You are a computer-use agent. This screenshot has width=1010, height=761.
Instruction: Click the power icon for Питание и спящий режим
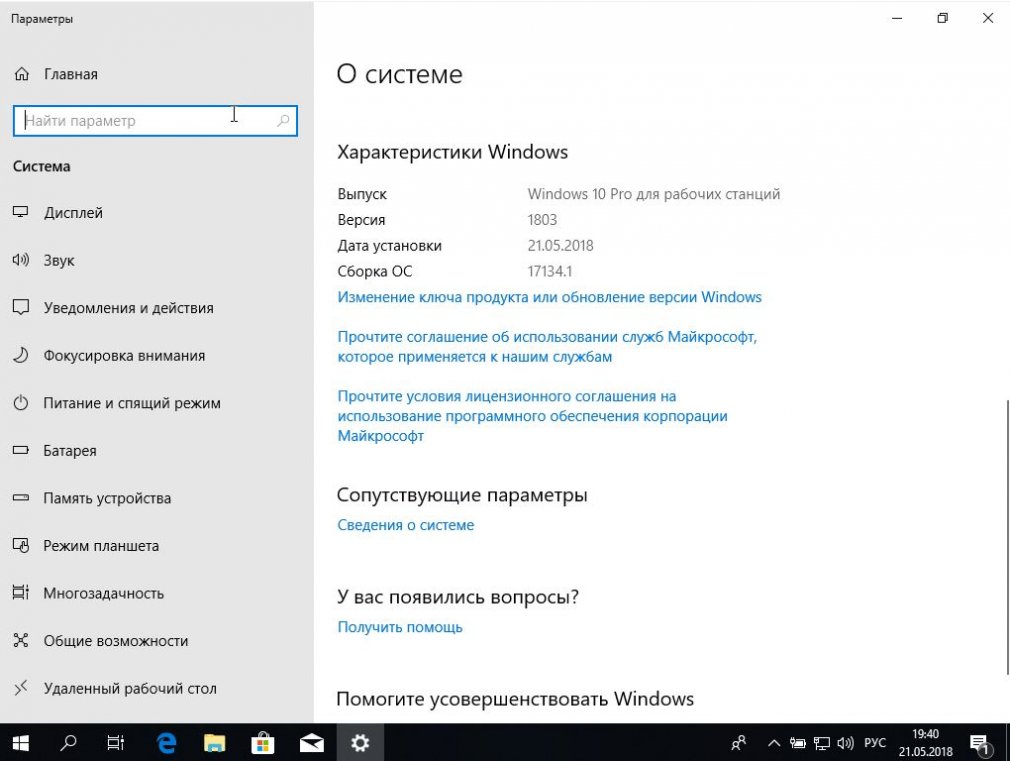[x=21, y=403]
